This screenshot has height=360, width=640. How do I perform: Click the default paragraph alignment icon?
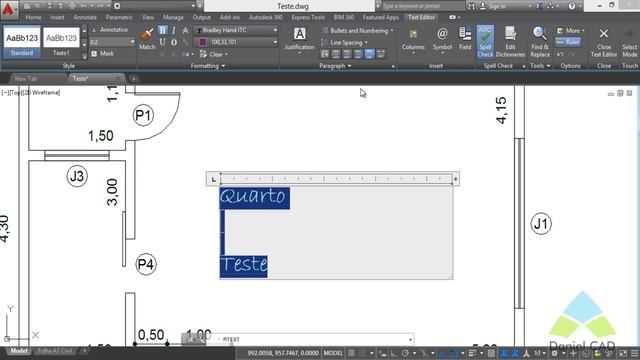point(324,54)
